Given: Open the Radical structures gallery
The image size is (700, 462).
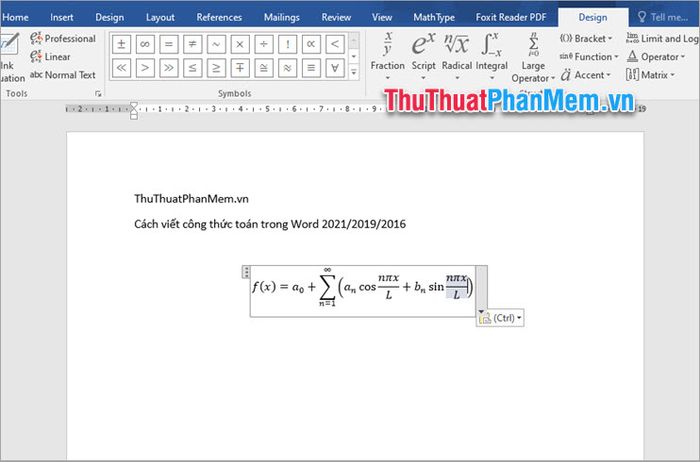Looking at the screenshot, I should 457,56.
